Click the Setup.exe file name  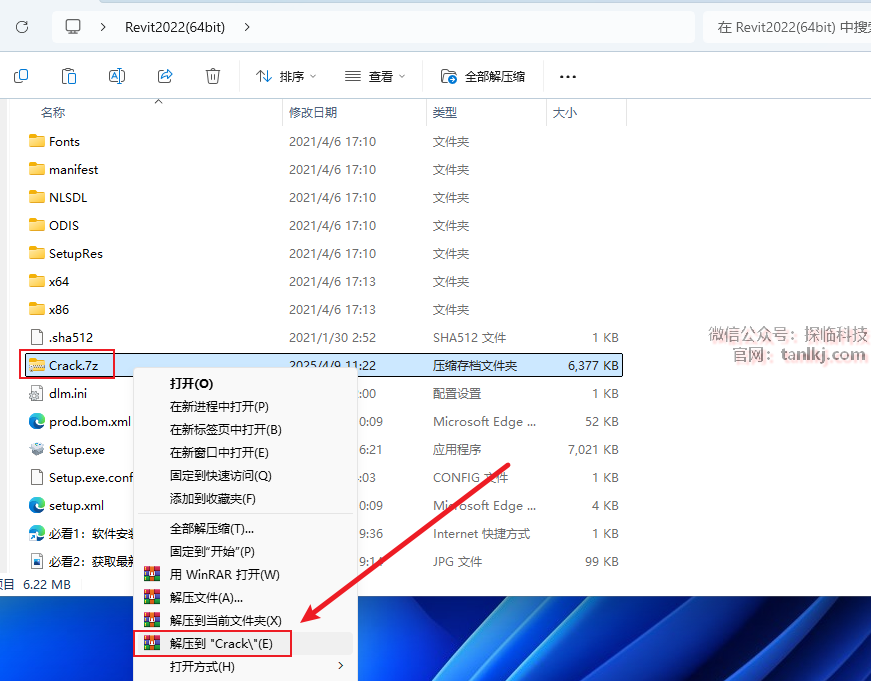tap(77, 449)
